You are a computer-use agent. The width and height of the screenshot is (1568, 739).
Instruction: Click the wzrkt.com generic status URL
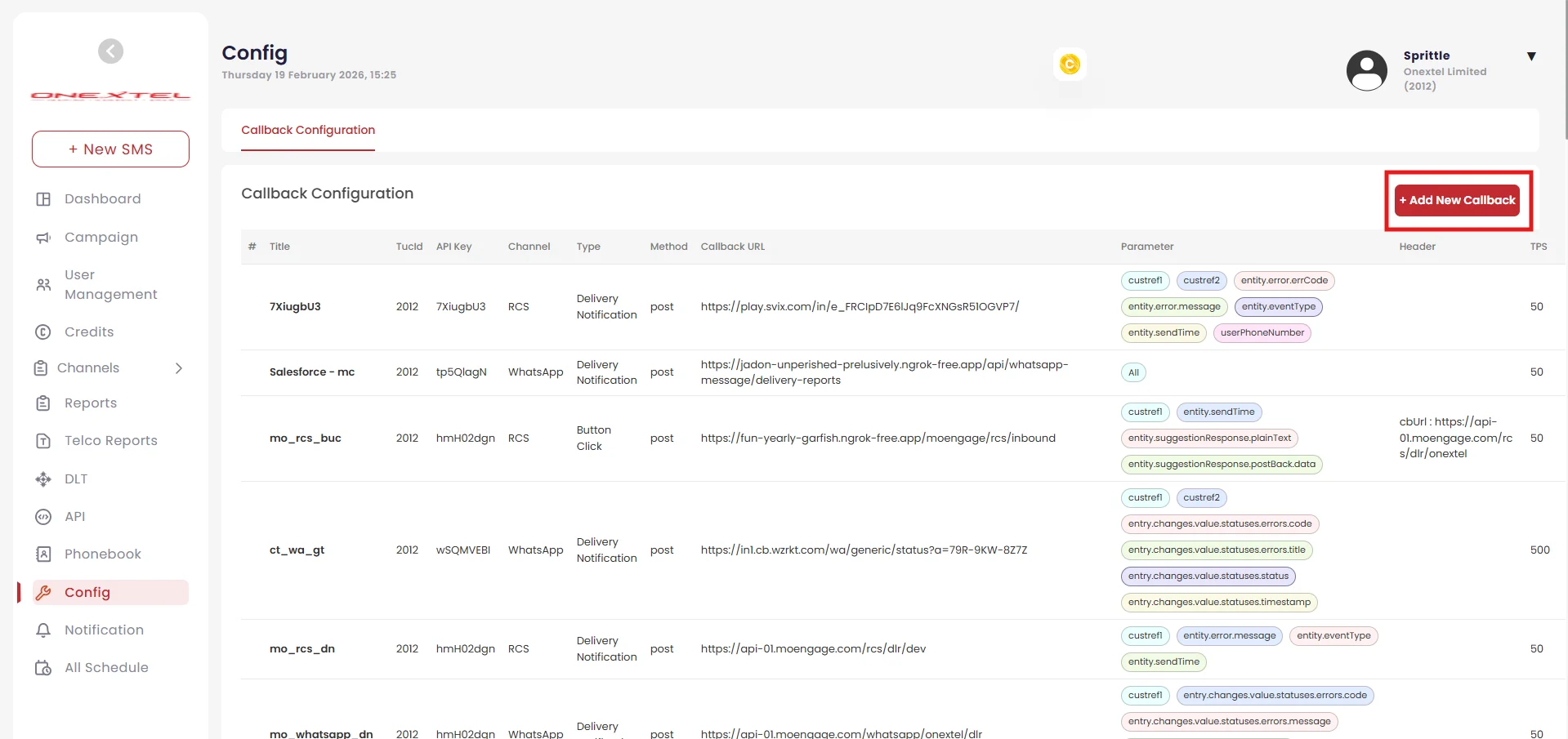pyautogui.click(x=864, y=550)
